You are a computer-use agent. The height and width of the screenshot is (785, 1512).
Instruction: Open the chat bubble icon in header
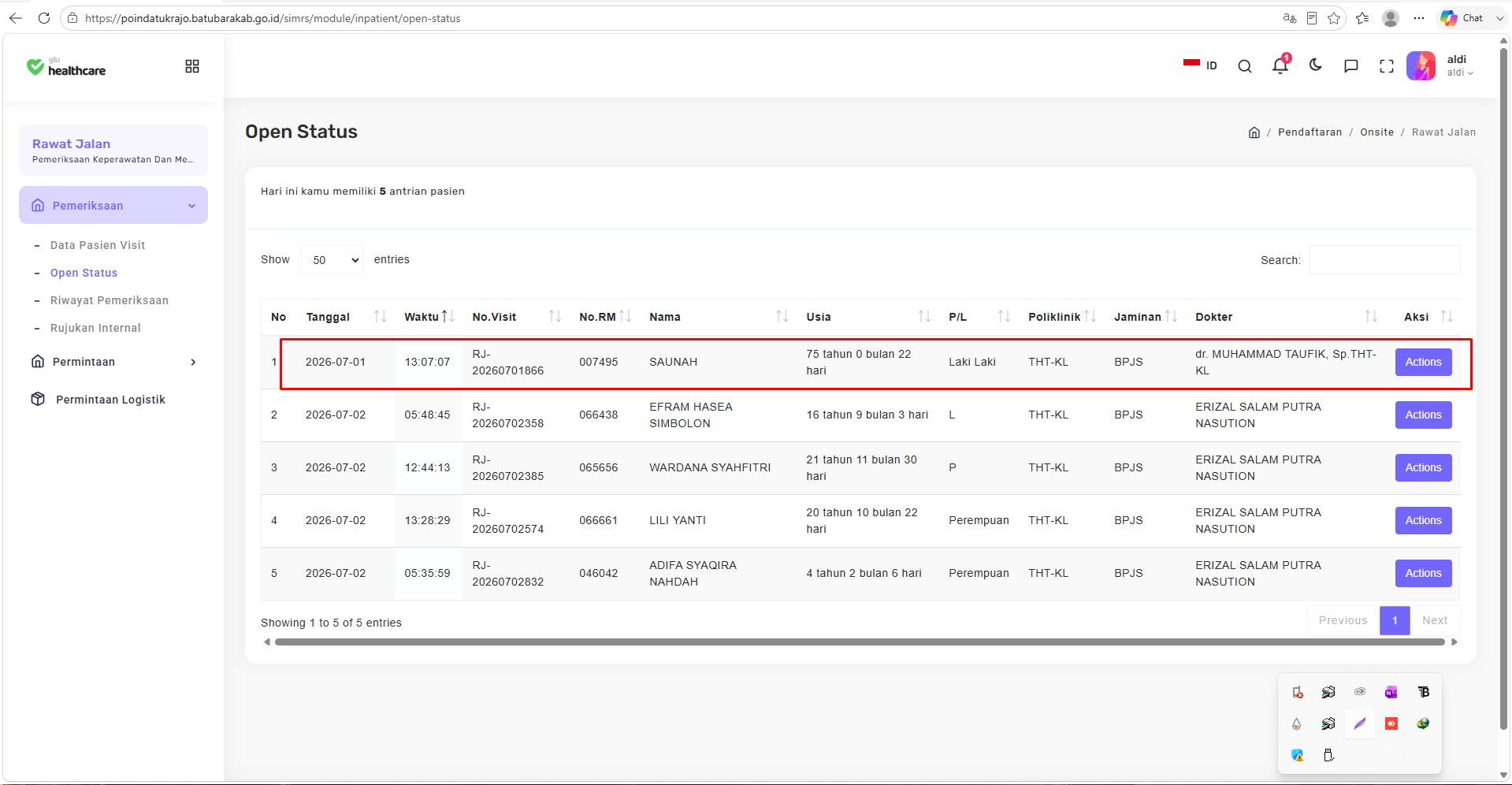click(1351, 66)
